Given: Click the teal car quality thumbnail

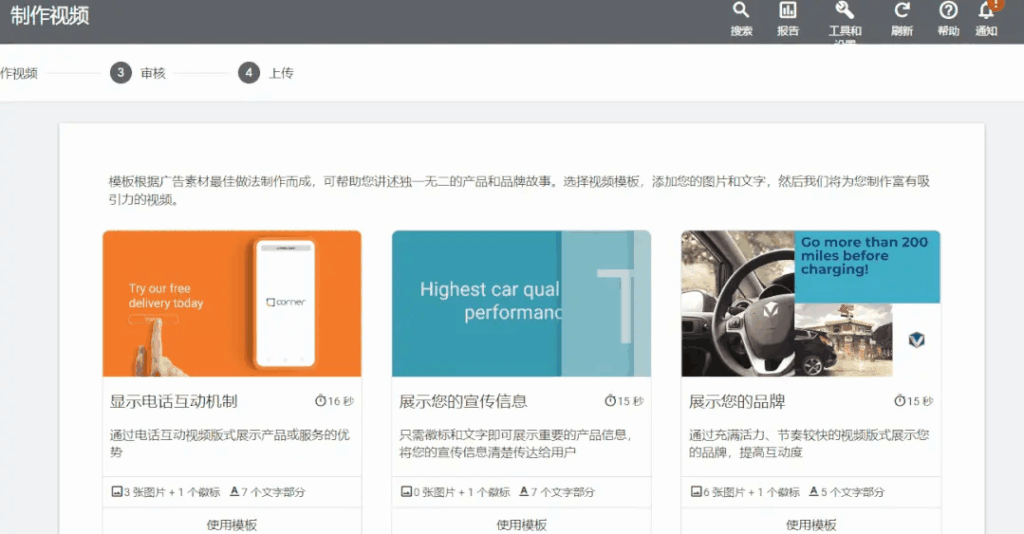Looking at the screenshot, I should [521, 303].
